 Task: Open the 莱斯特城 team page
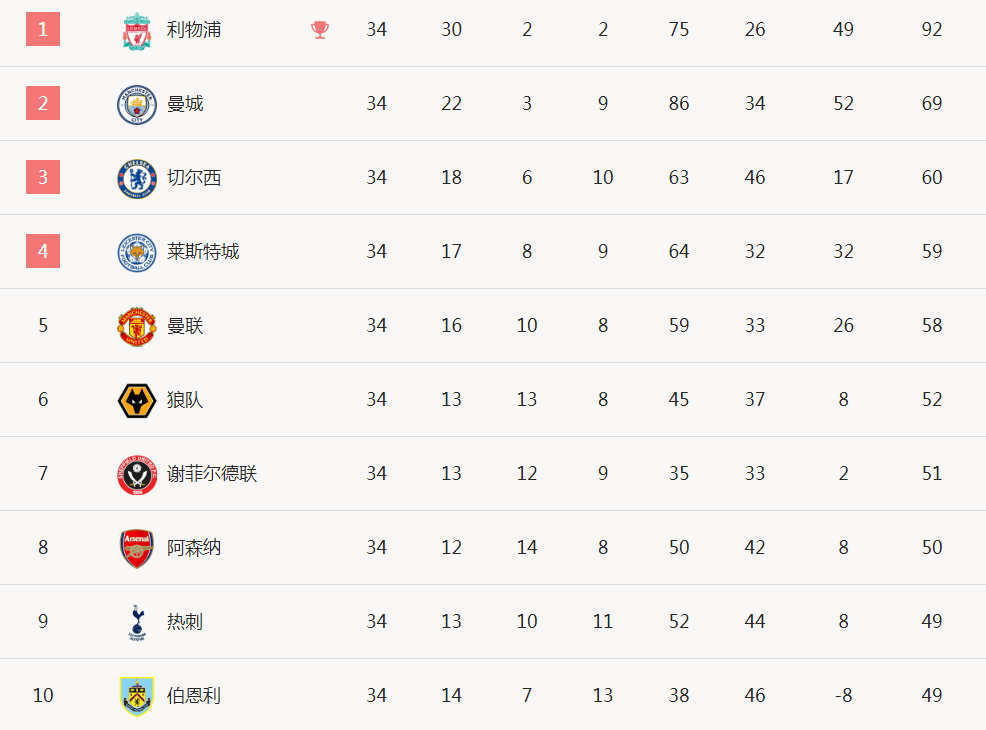tap(203, 252)
